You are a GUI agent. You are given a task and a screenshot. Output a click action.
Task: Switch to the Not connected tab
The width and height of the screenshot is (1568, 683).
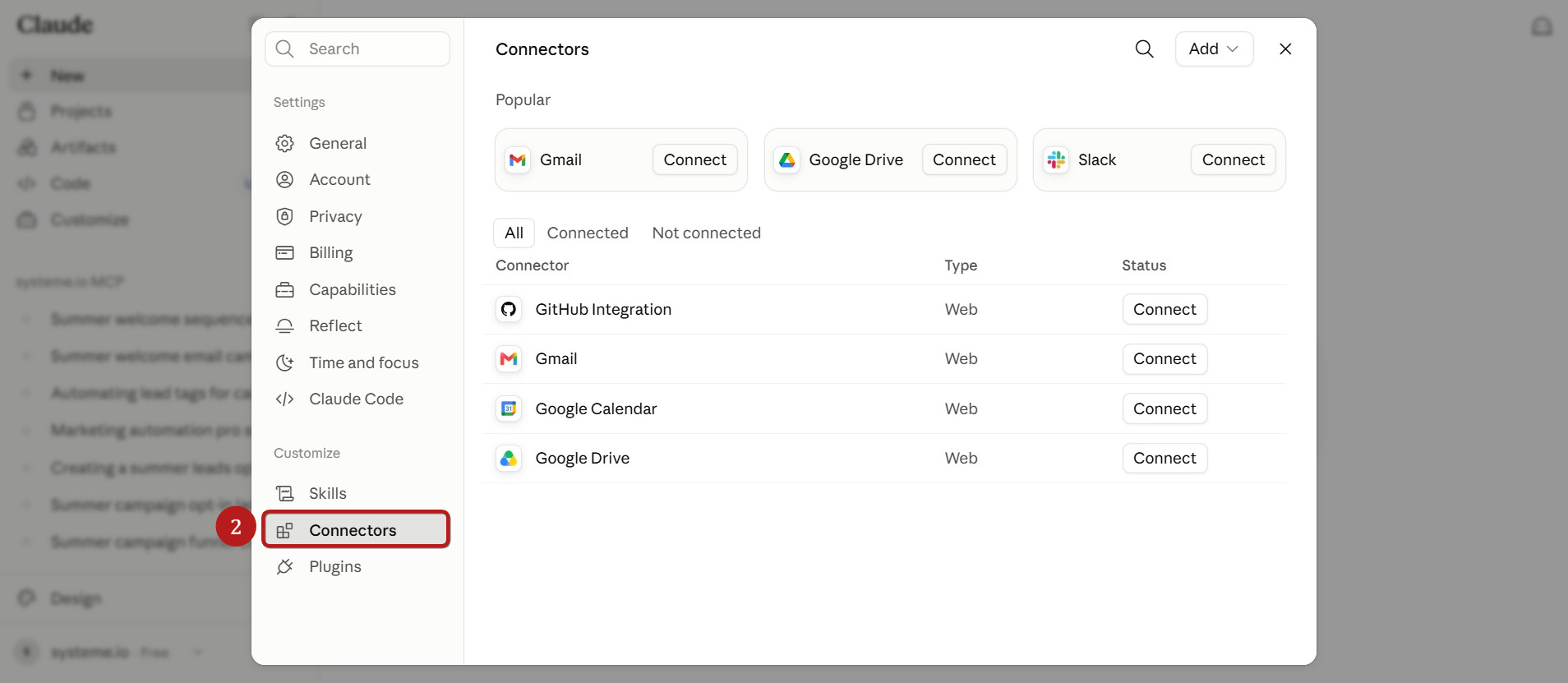coord(707,233)
